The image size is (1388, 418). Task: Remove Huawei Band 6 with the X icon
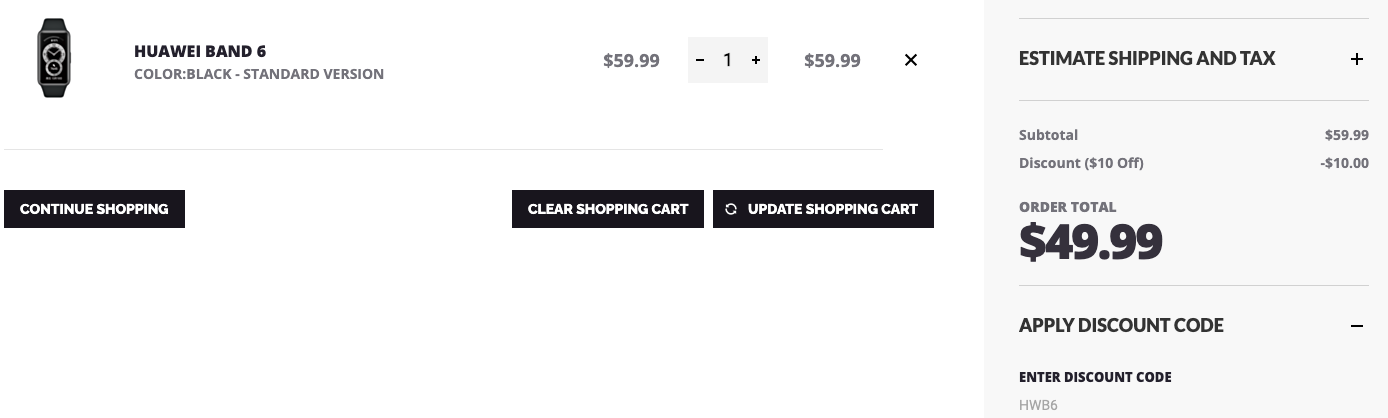click(911, 60)
